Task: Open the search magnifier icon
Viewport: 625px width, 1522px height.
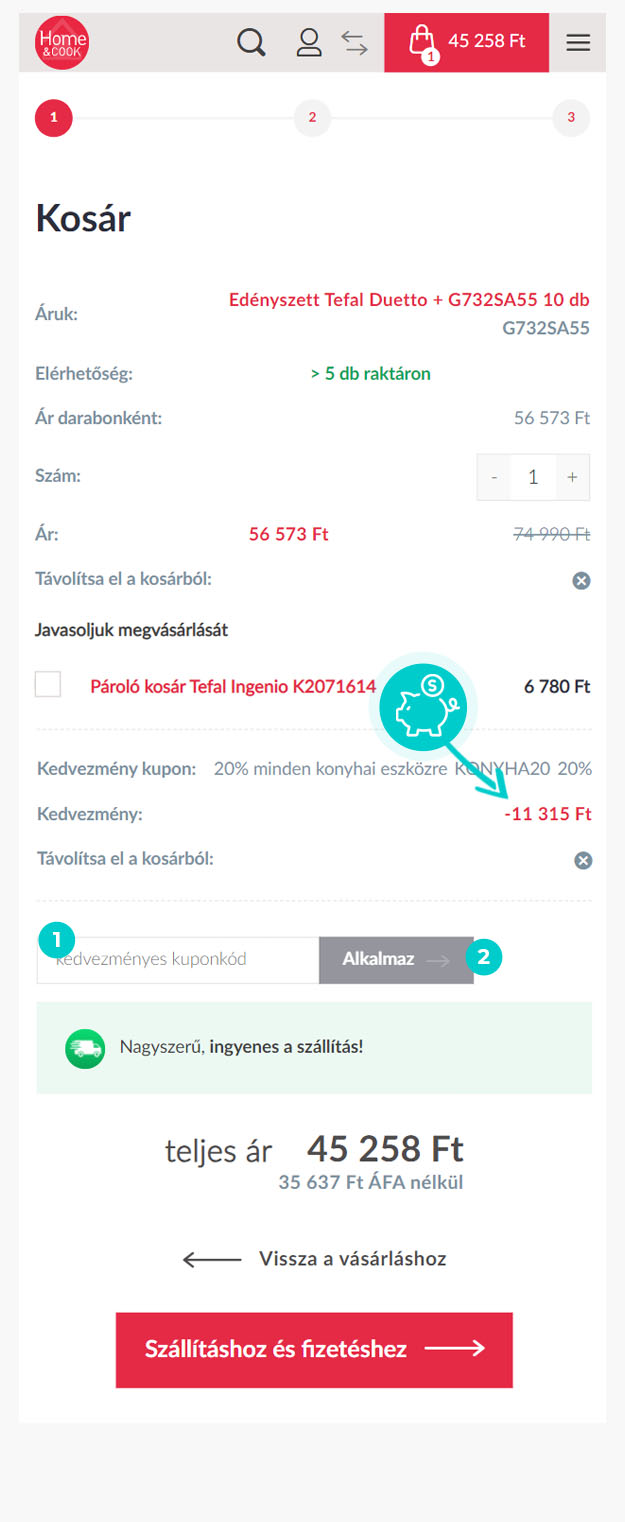Action: click(x=251, y=42)
